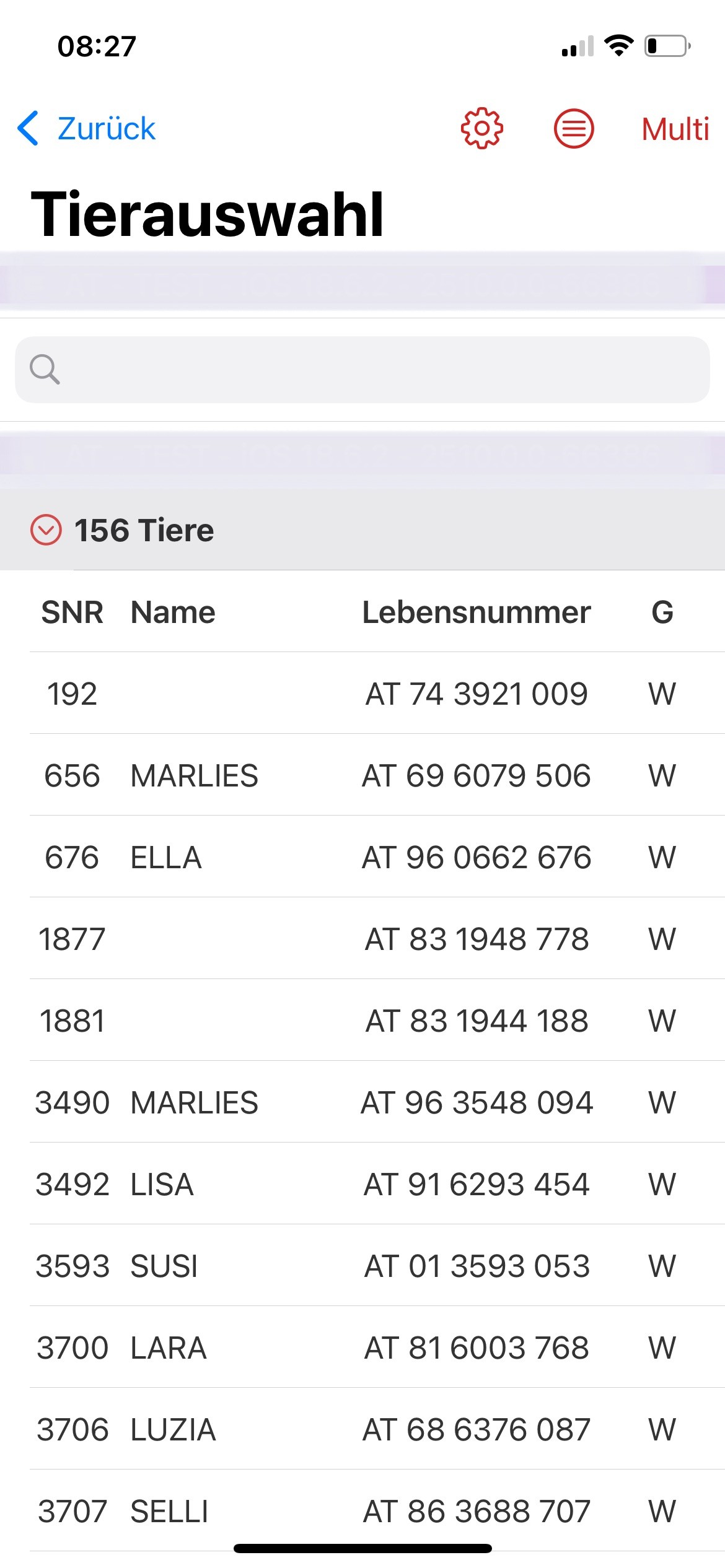Tap the magnifying glass search icon
Viewport: 725px width, 1568px height.
click(x=45, y=370)
